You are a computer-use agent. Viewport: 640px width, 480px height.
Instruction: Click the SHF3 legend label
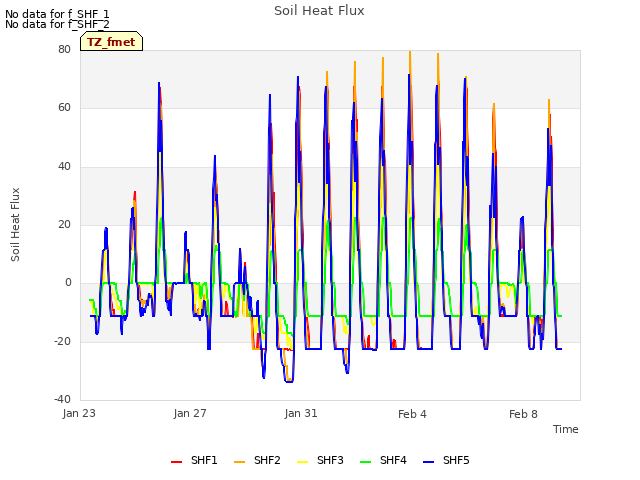click(x=330, y=460)
